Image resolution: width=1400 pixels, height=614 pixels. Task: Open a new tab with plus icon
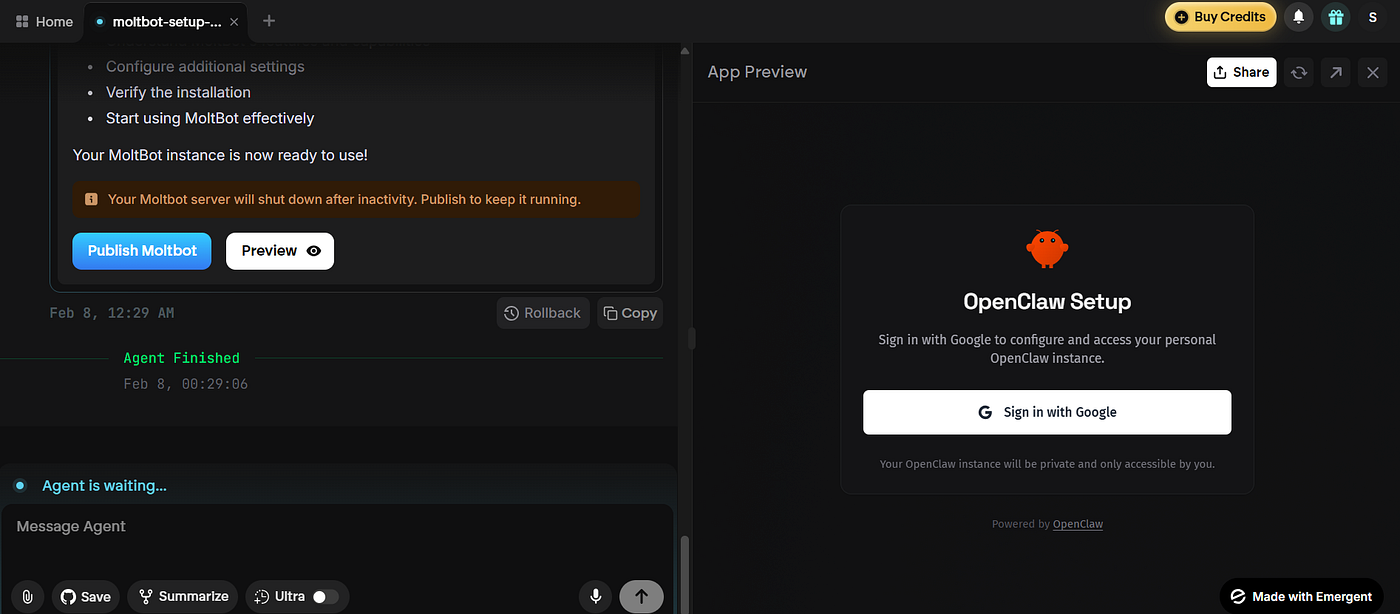coord(269,21)
